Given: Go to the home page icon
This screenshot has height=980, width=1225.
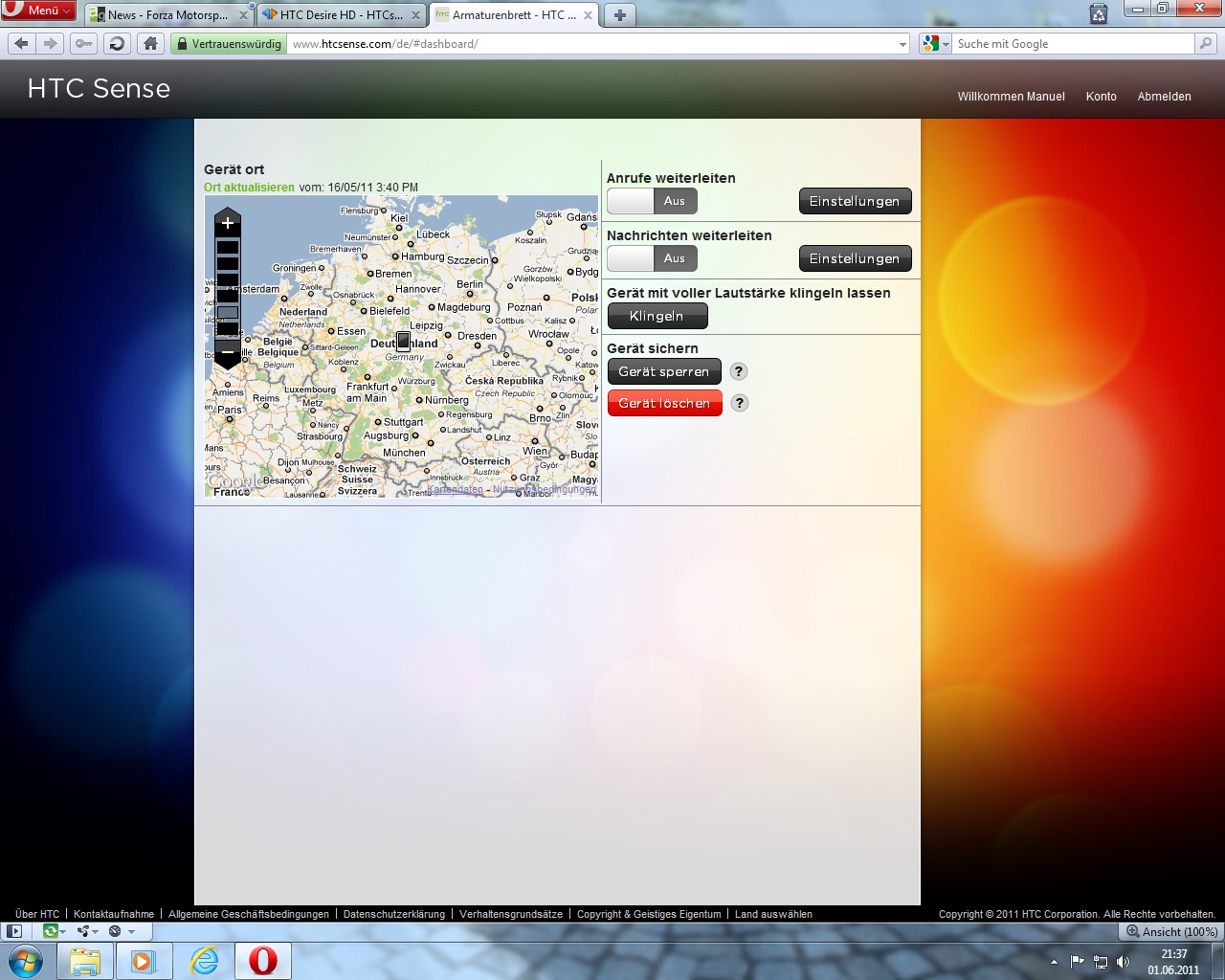Looking at the screenshot, I should point(150,43).
